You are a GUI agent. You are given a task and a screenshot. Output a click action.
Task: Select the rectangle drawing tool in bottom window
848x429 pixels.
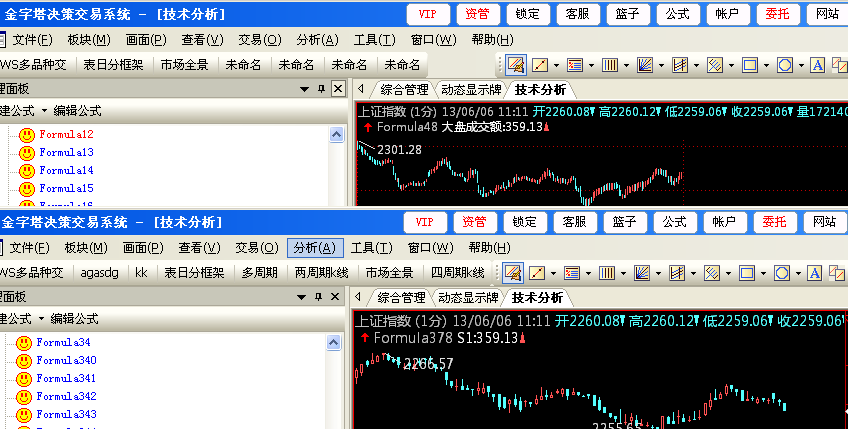pyautogui.click(x=747, y=273)
